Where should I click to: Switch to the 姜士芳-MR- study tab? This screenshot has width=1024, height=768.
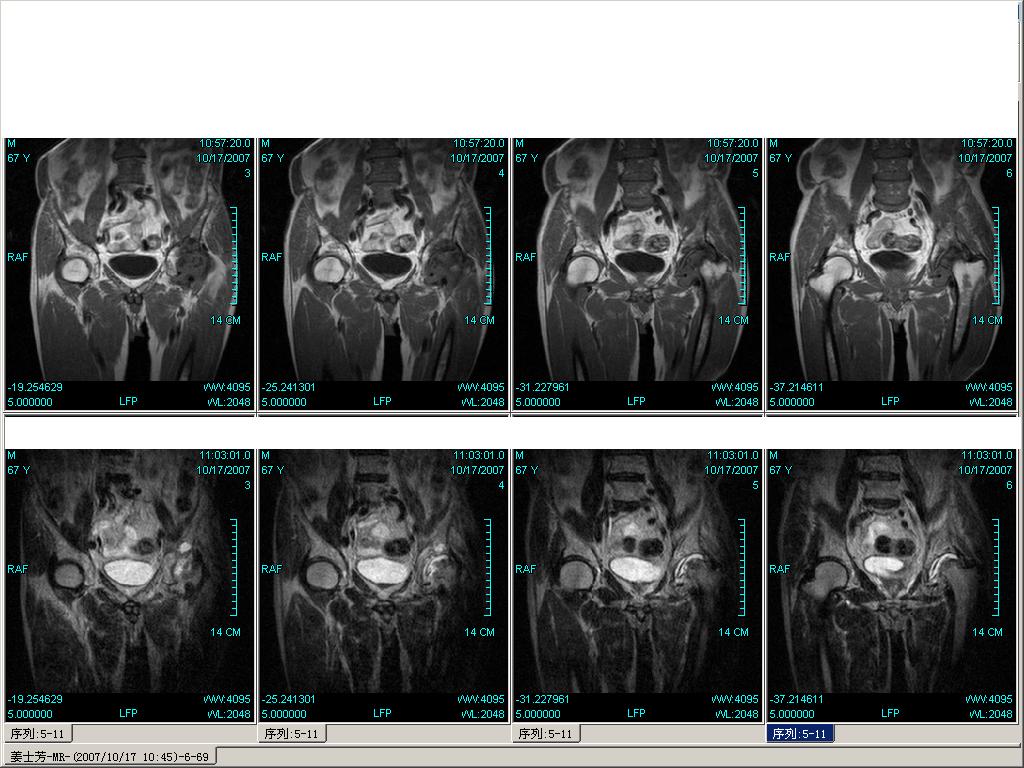(110, 757)
